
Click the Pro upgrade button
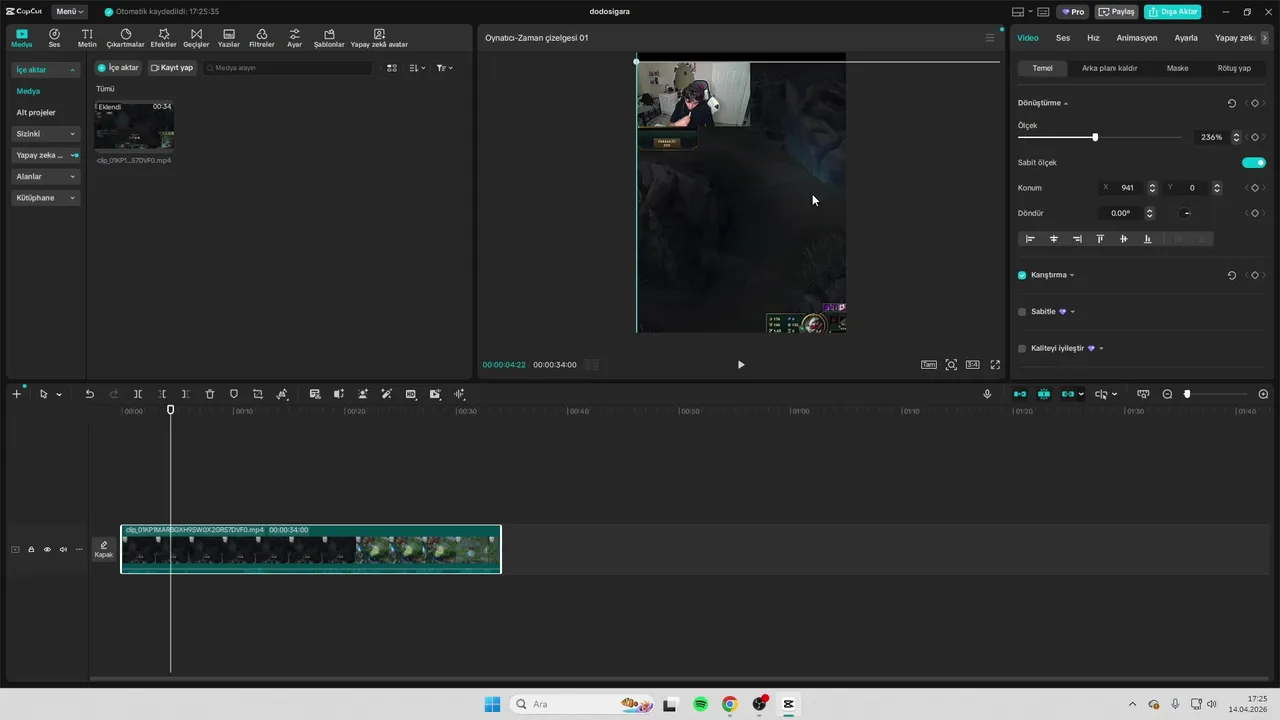(x=1074, y=12)
